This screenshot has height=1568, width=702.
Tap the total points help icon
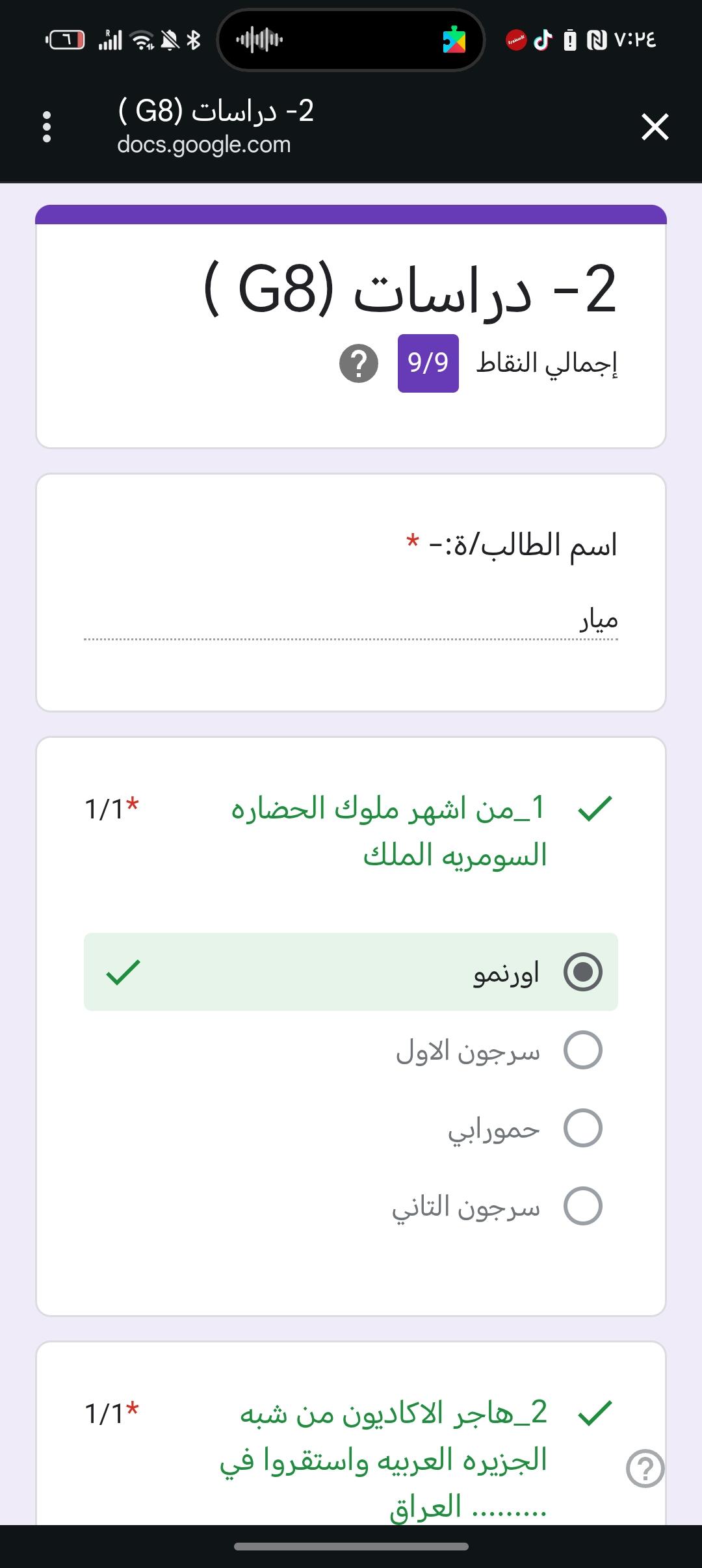coord(359,363)
